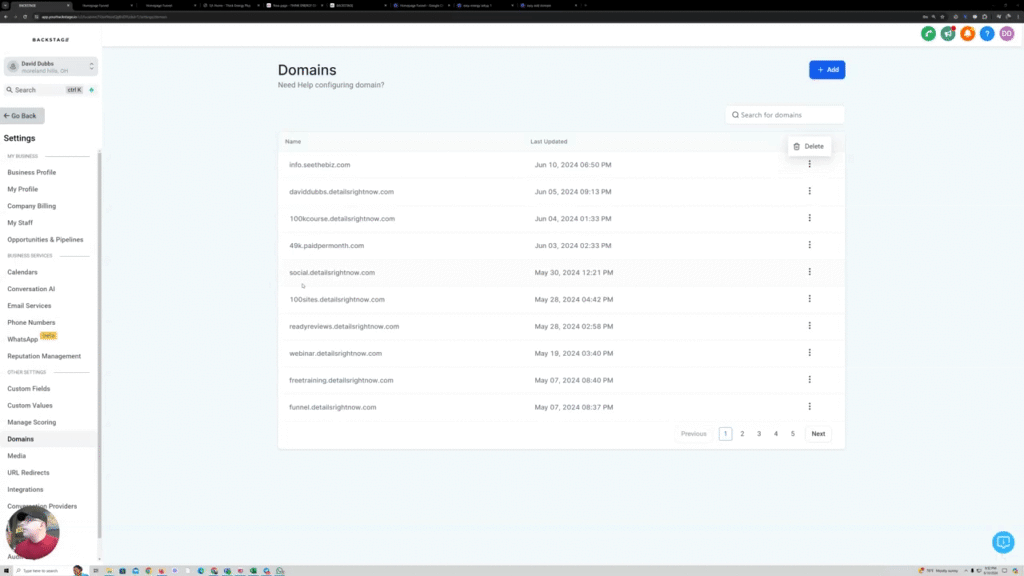The width and height of the screenshot is (1024, 576).
Task: Open options menu for 49k.paidpermonth.com
Action: coord(809,245)
